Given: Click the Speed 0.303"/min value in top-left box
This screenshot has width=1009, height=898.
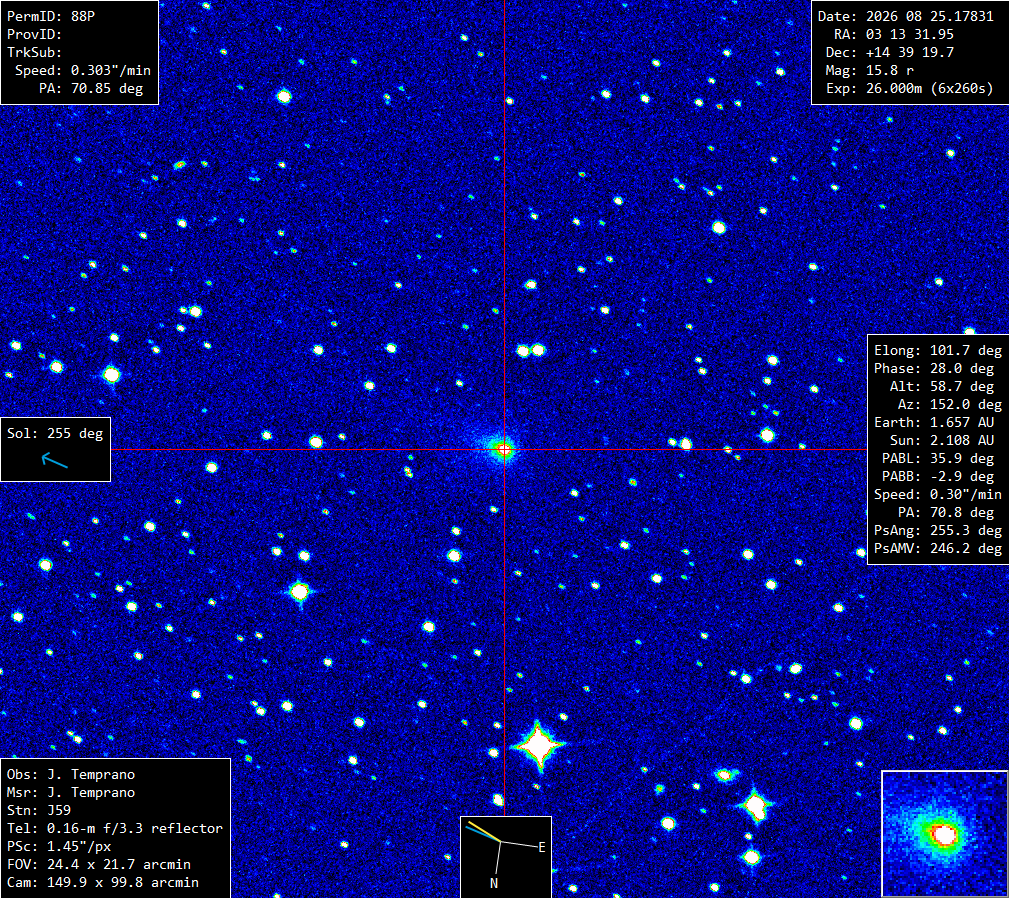Looking at the screenshot, I should pyautogui.click(x=83, y=70).
